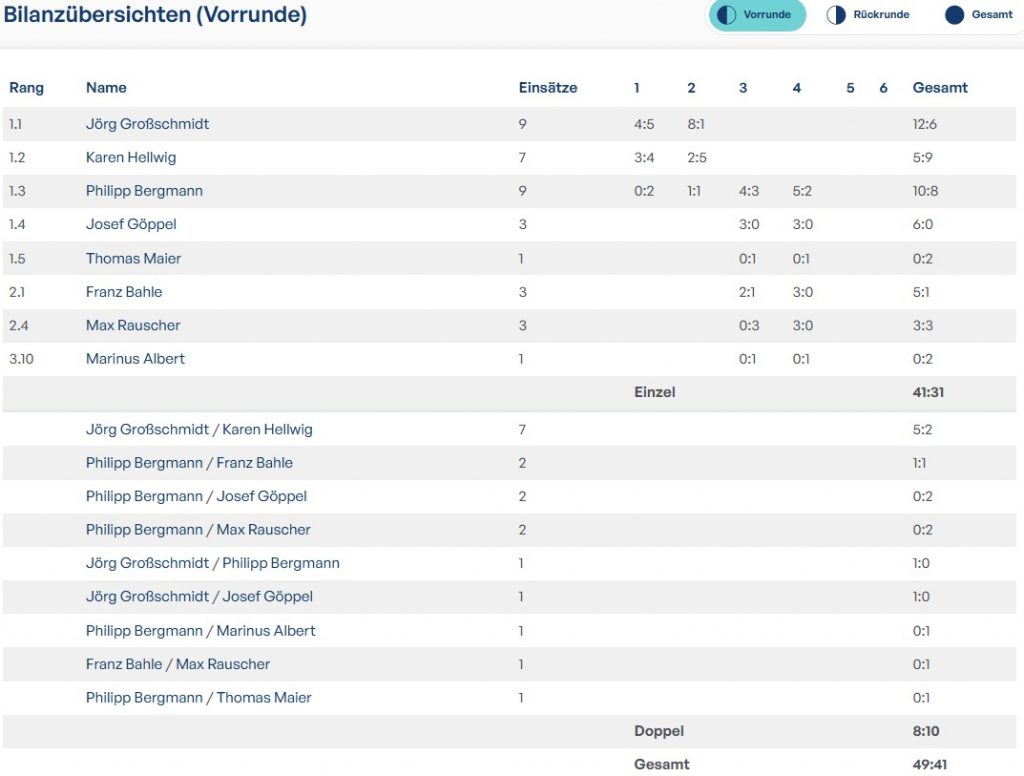Open Marinus Albert's profile
Image resolution: width=1024 pixels, height=776 pixels.
(x=135, y=359)
